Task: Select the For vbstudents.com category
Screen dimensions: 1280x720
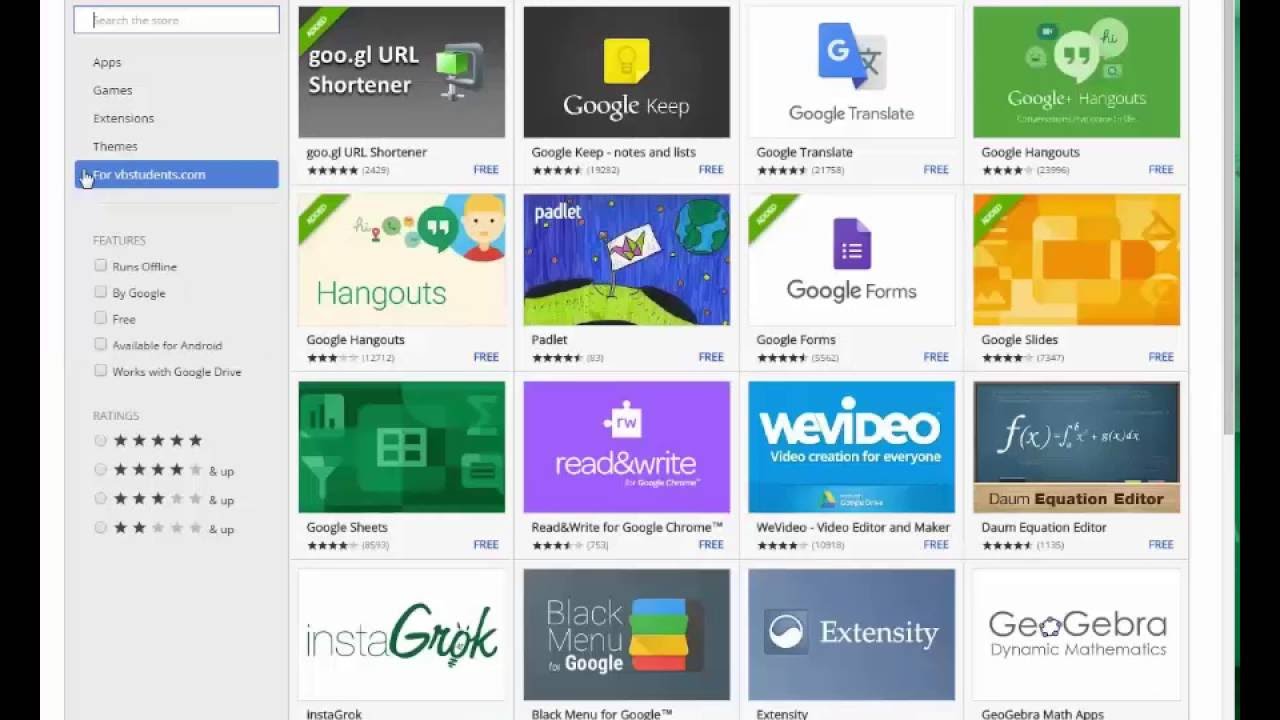Action: click(176, 174)
